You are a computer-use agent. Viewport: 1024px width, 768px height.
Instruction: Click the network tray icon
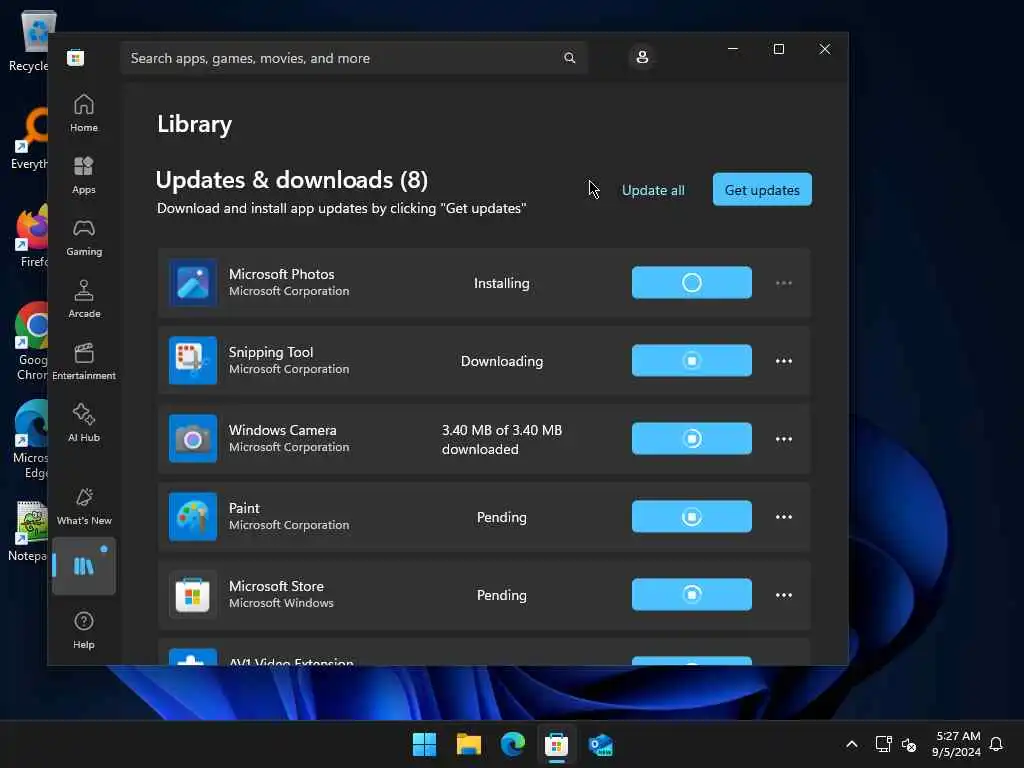pos(883,744)
